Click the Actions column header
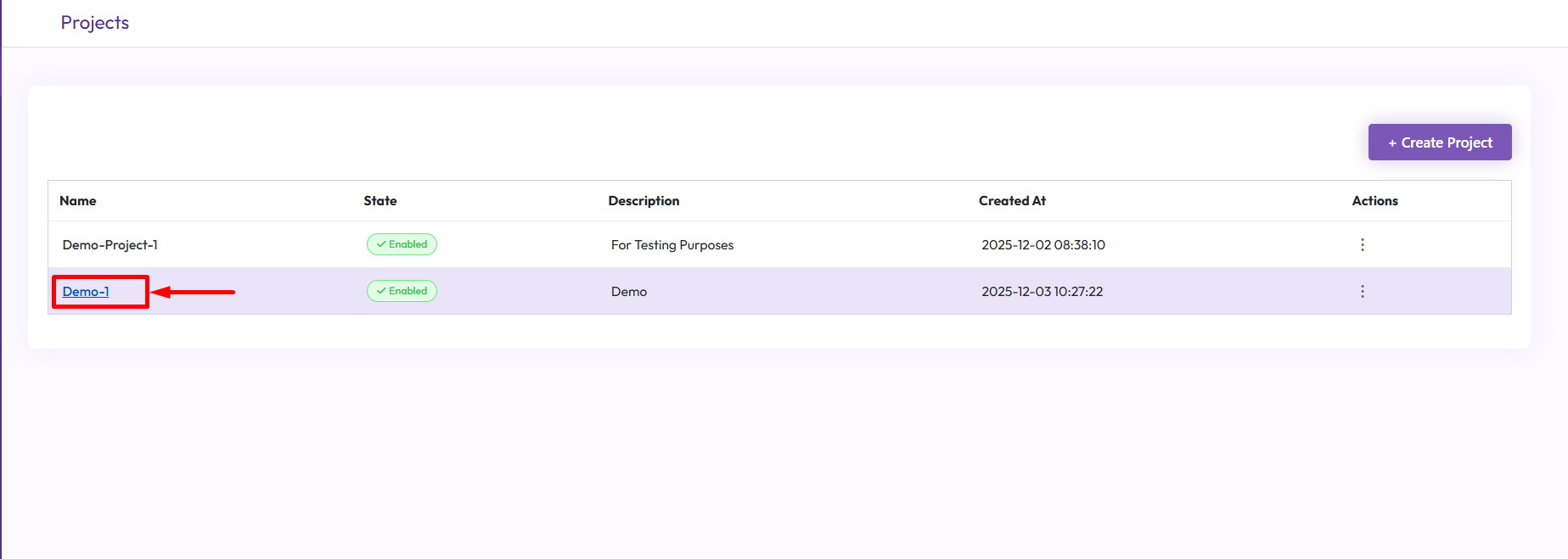This screenshot has height=559, width=1568. click(1374, 201)
